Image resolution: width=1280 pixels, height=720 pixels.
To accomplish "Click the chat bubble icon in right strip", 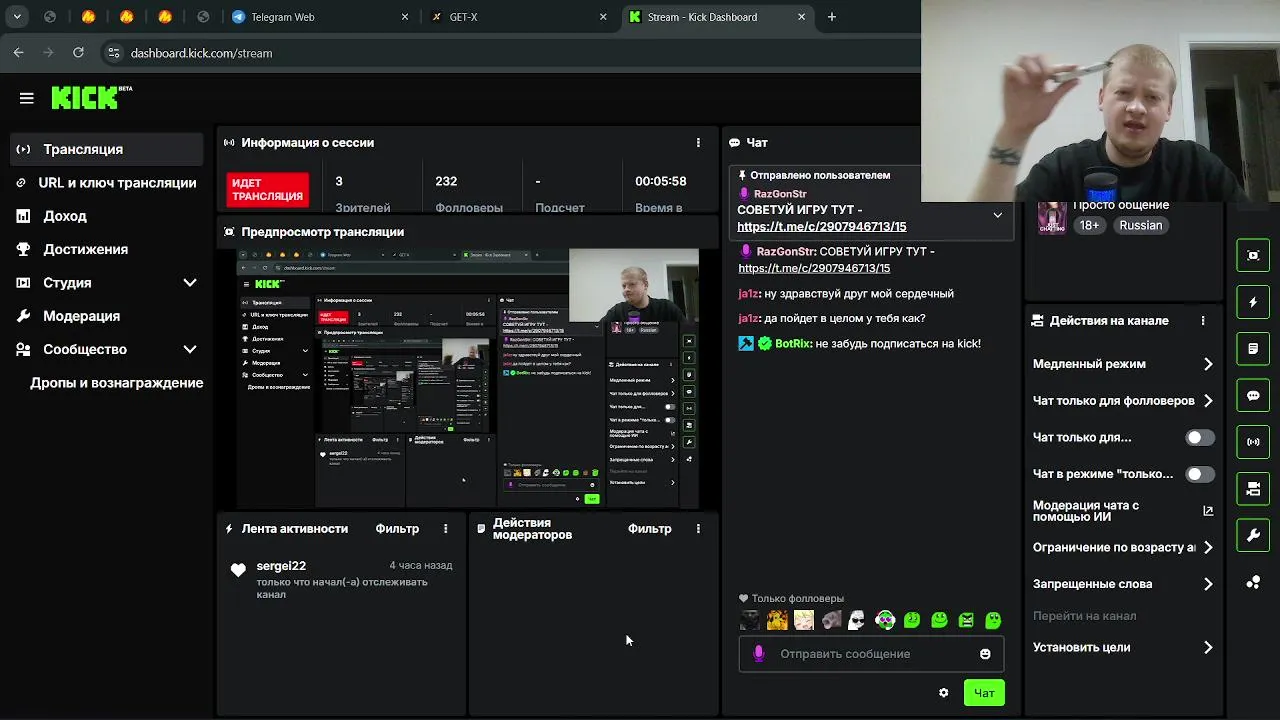I will pyautogui.click(x=1253, y=396).
